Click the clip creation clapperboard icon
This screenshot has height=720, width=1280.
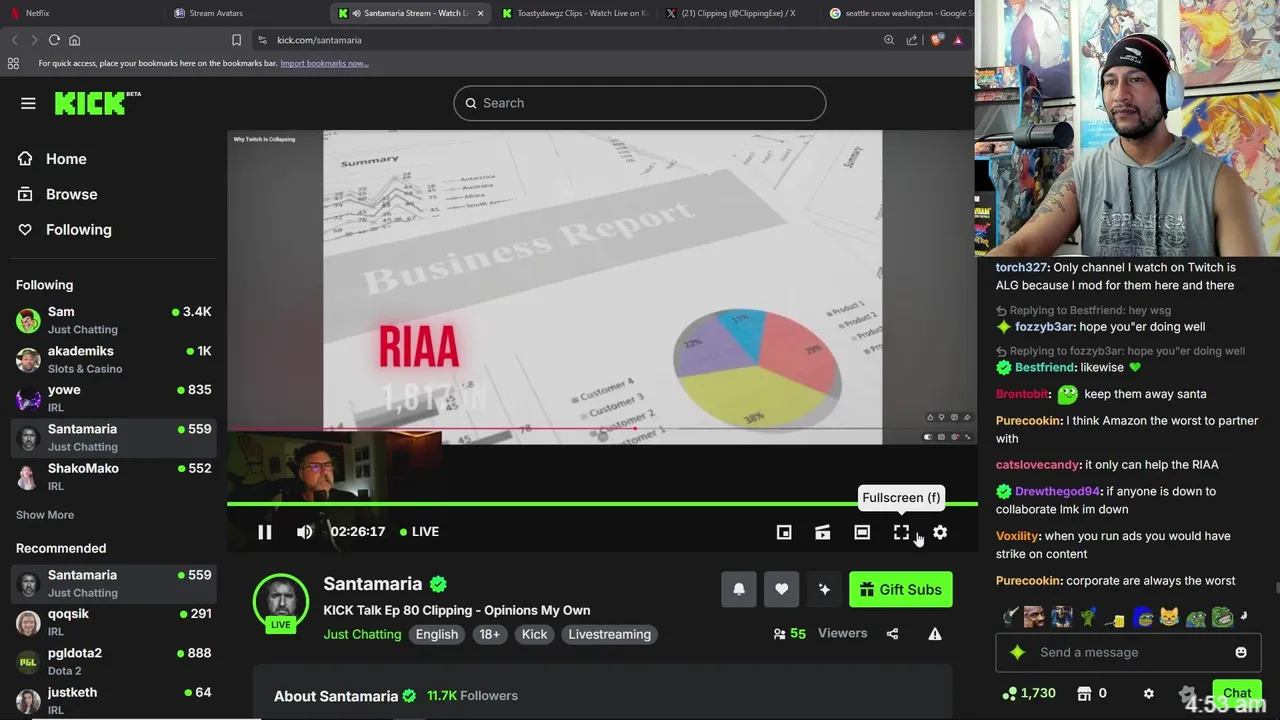[x=822, y=532]
